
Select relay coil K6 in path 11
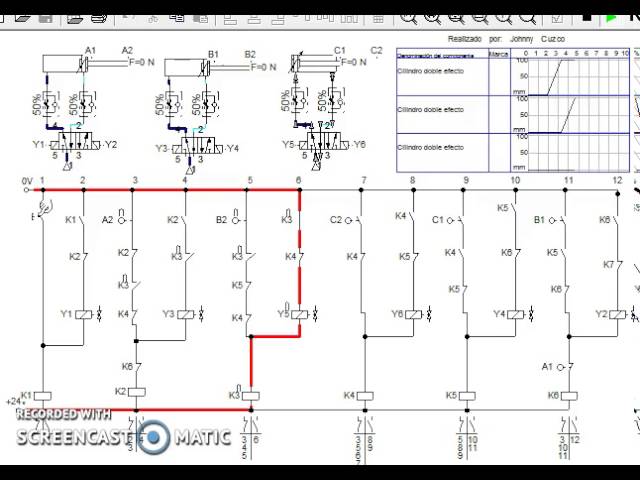click(569, 396)
